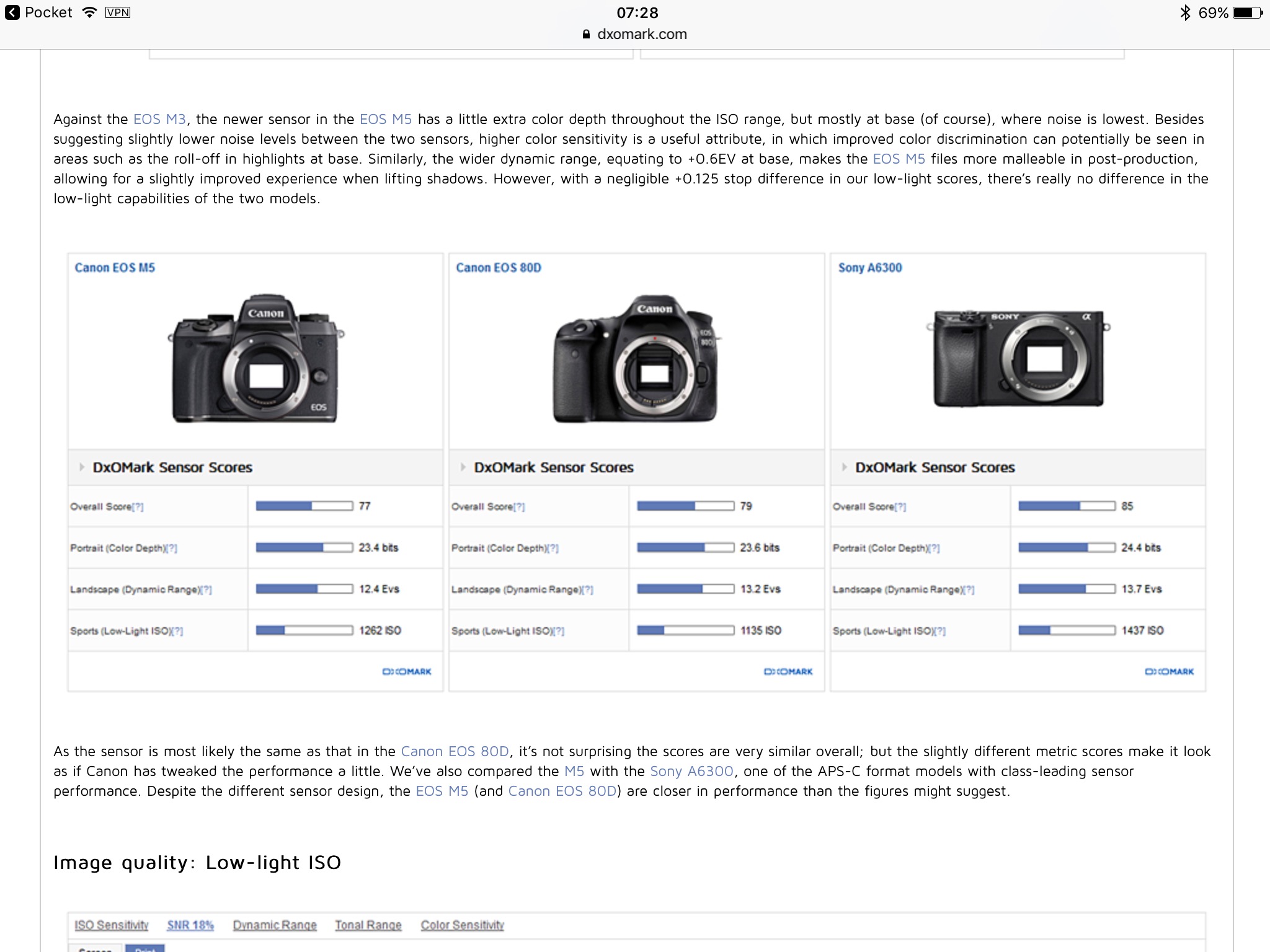Image resolution: width=1270 pixels, height=952 pixels.
Task: Open the Canon EOS M5 card title link
Action: 115,268
